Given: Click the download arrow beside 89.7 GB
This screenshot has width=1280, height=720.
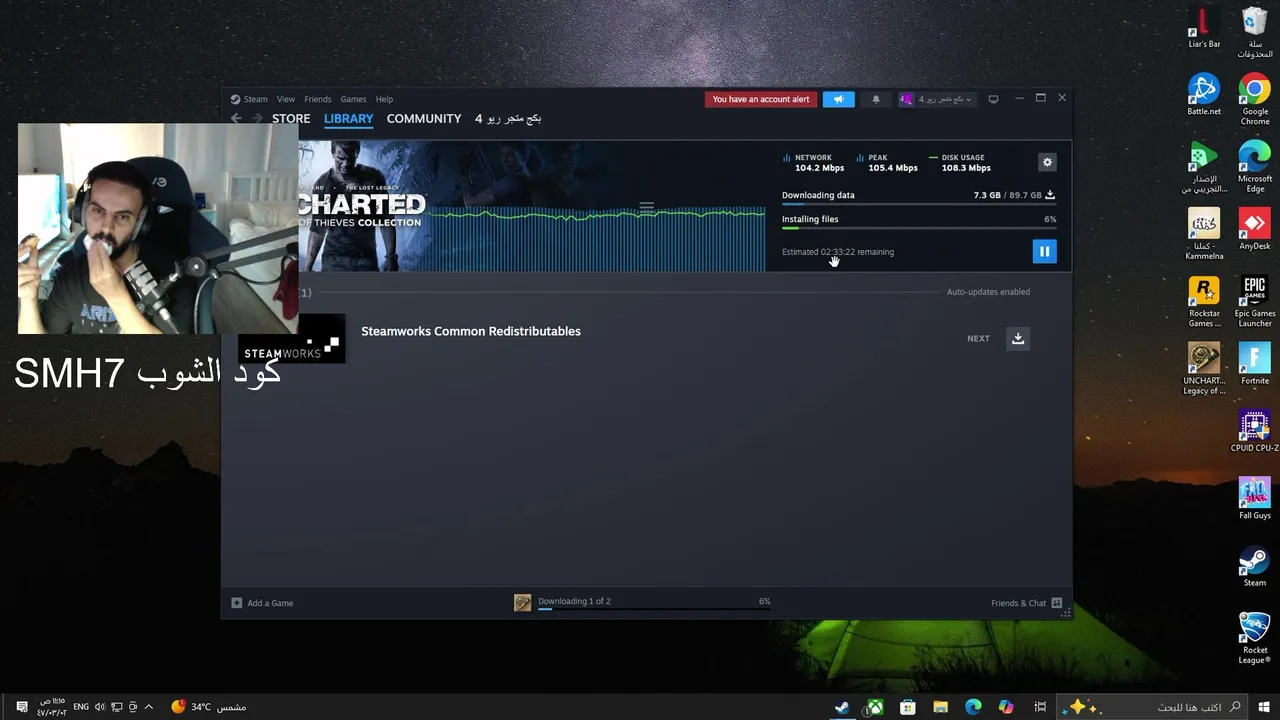Looking at the screenshot, I should click(1049, 195).
